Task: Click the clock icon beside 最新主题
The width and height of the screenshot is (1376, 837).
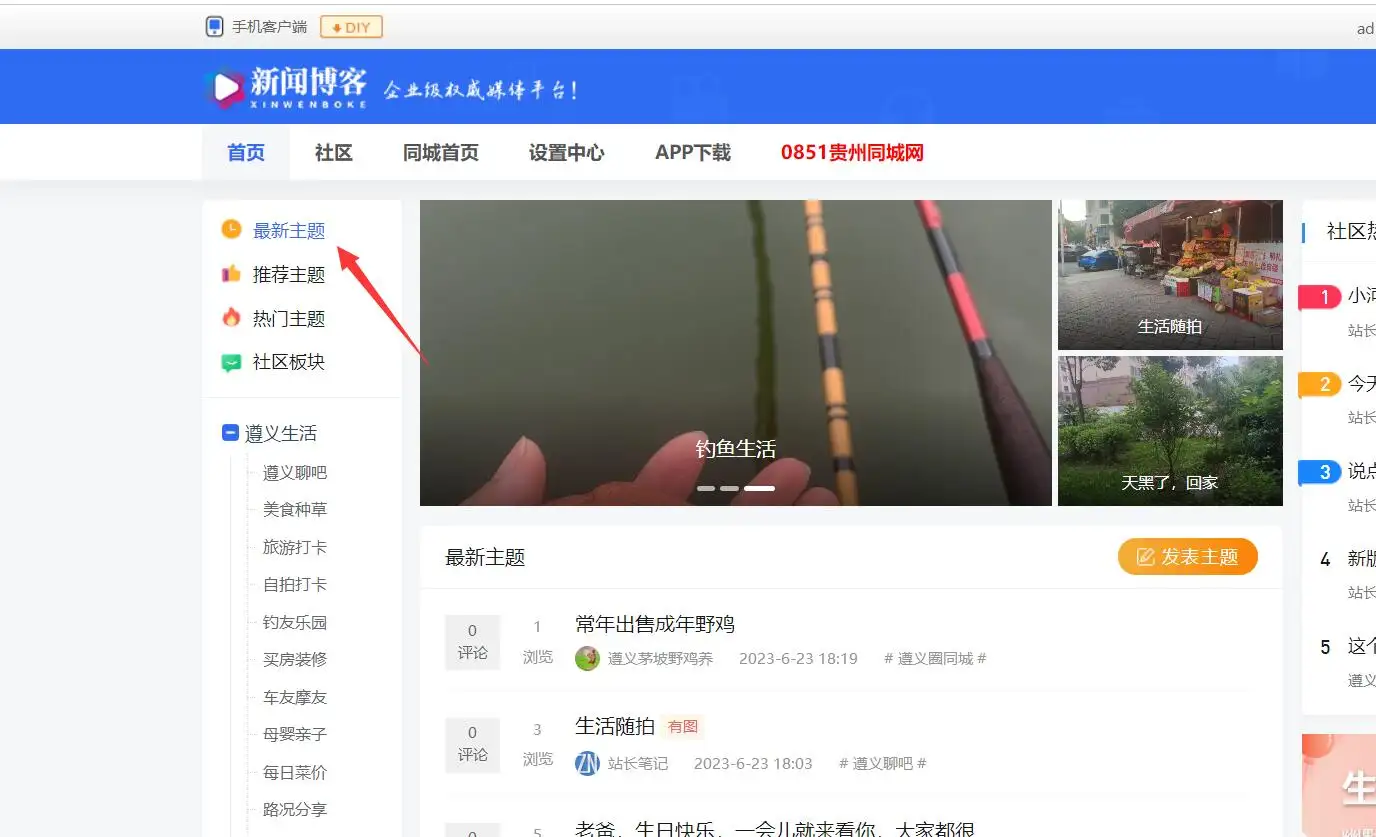Action: coord(231,230)
